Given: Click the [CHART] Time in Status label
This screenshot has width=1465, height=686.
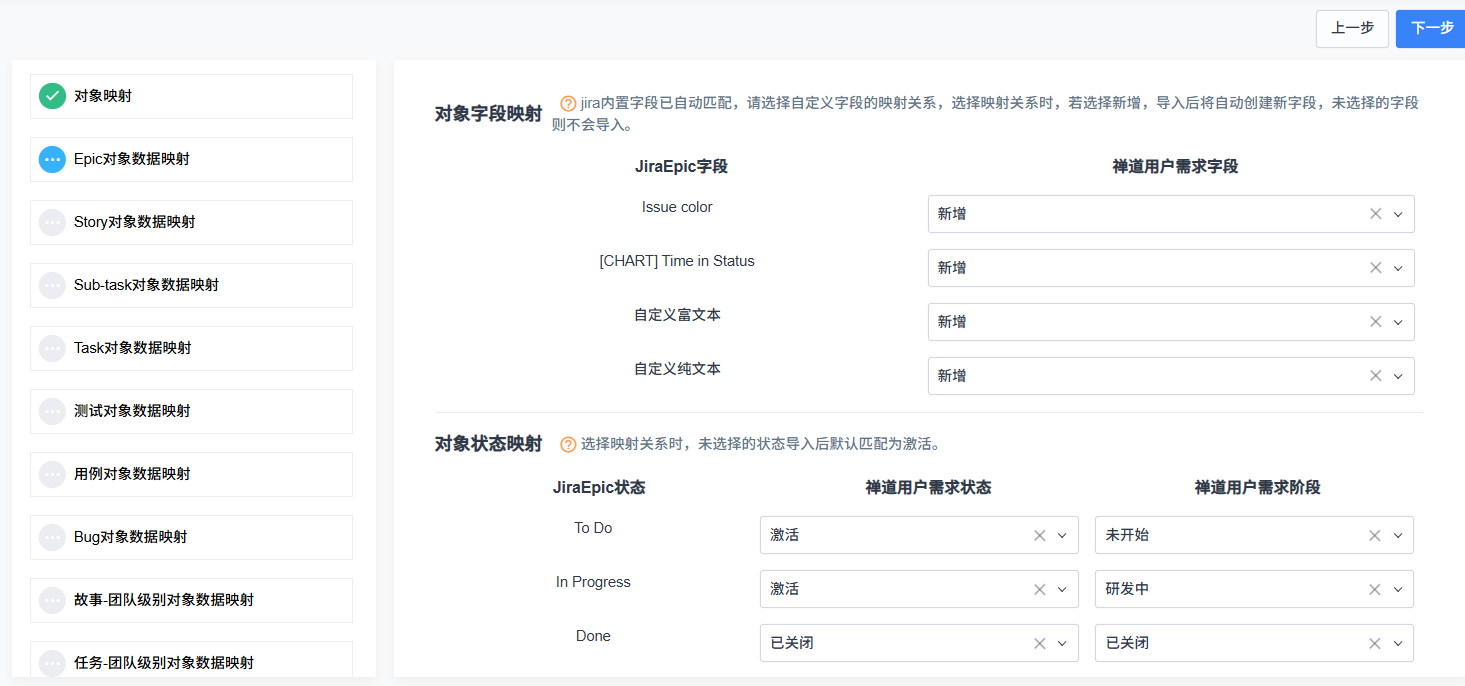Looking at the screenshot, I should [x=677, y=261].
